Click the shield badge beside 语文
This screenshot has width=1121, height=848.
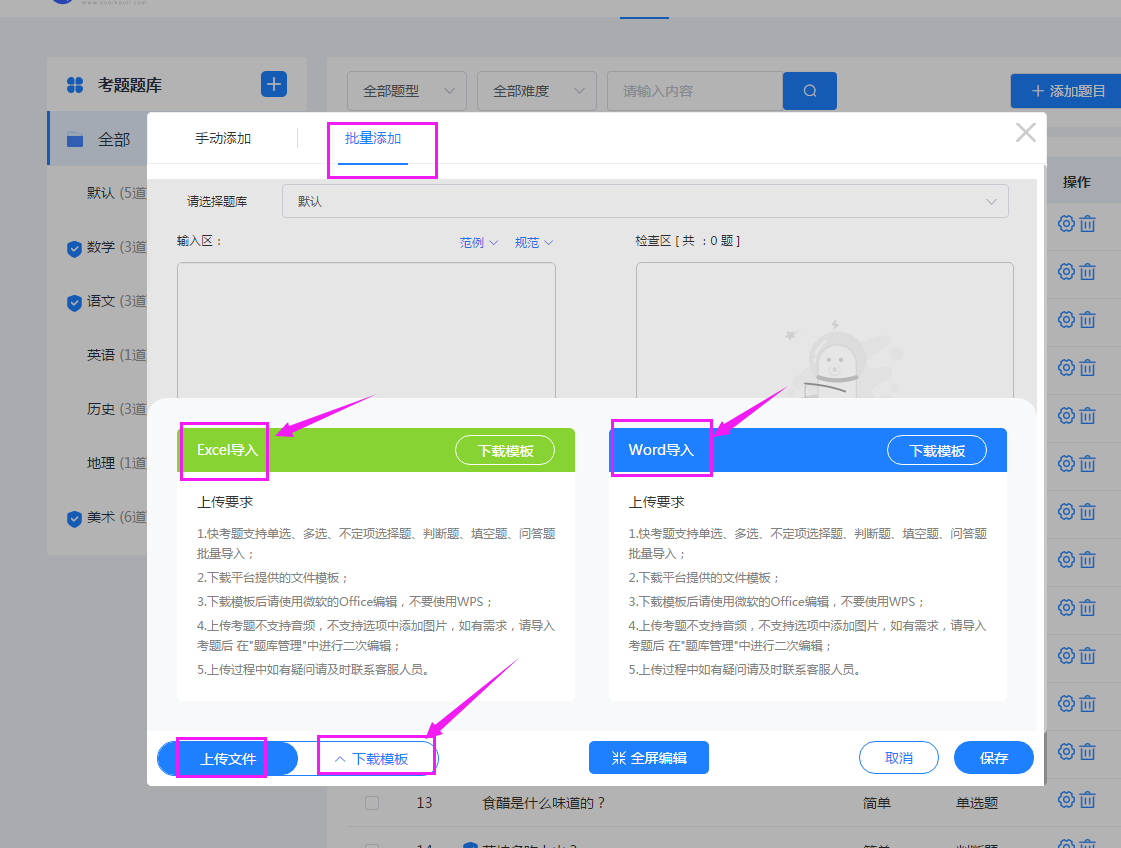click(x=74, y=302)
